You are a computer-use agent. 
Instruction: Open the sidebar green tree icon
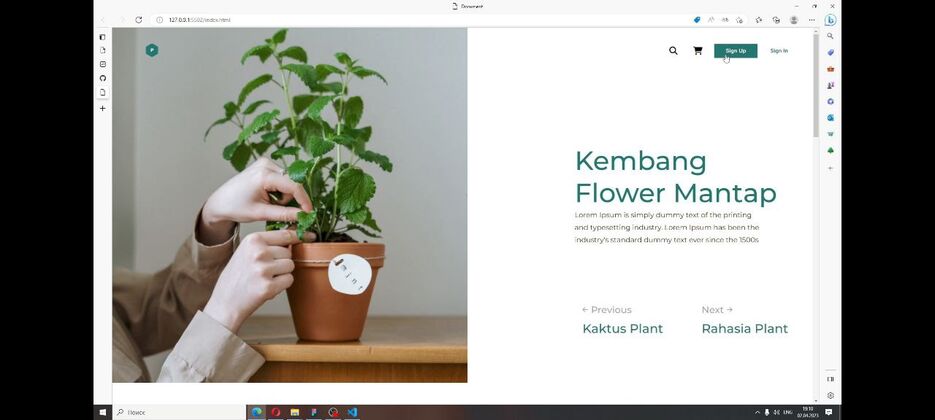[830, 151]
